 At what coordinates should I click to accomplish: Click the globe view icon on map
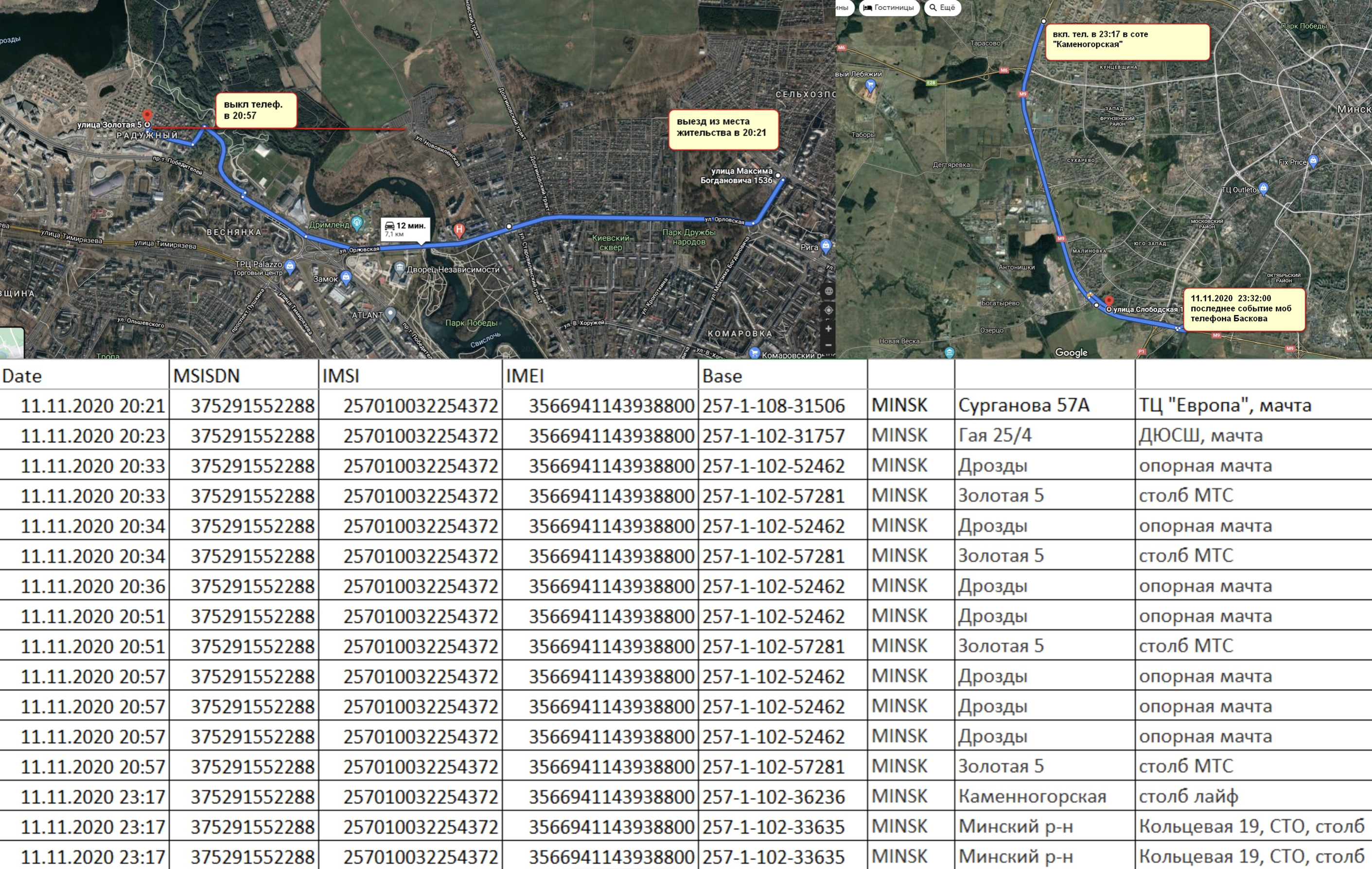828,292
